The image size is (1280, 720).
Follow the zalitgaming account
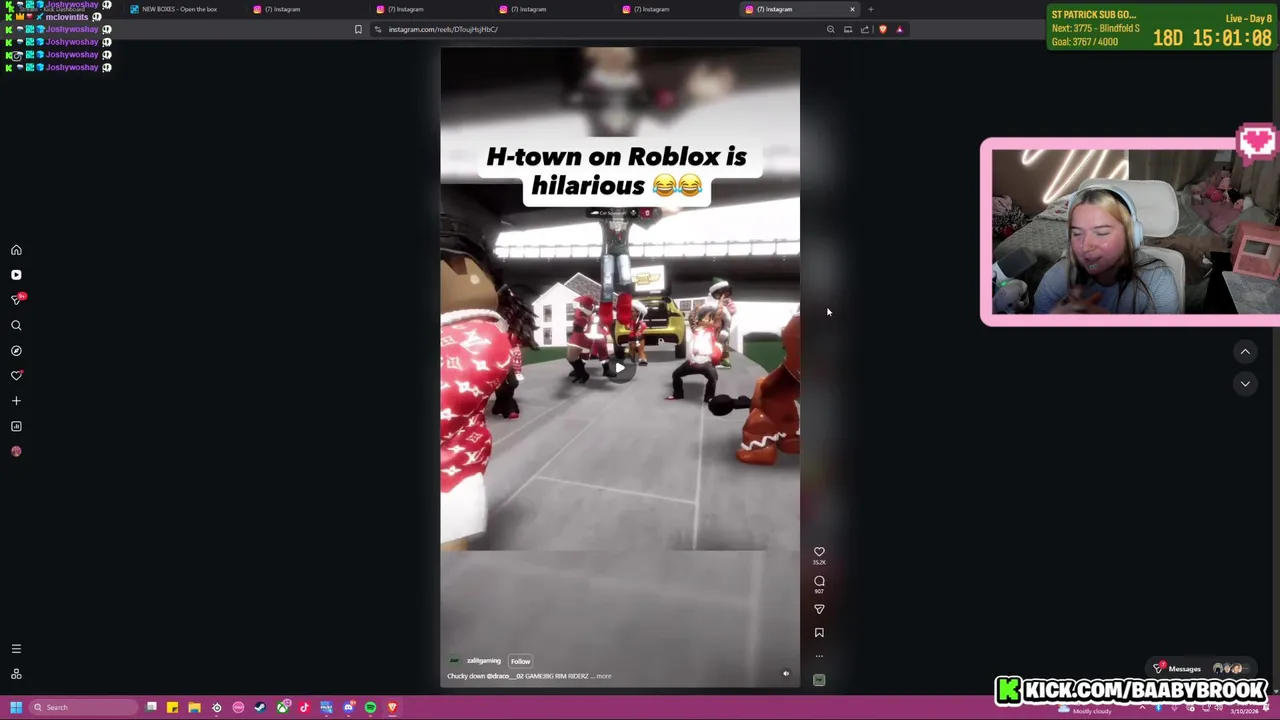(521, 661)
